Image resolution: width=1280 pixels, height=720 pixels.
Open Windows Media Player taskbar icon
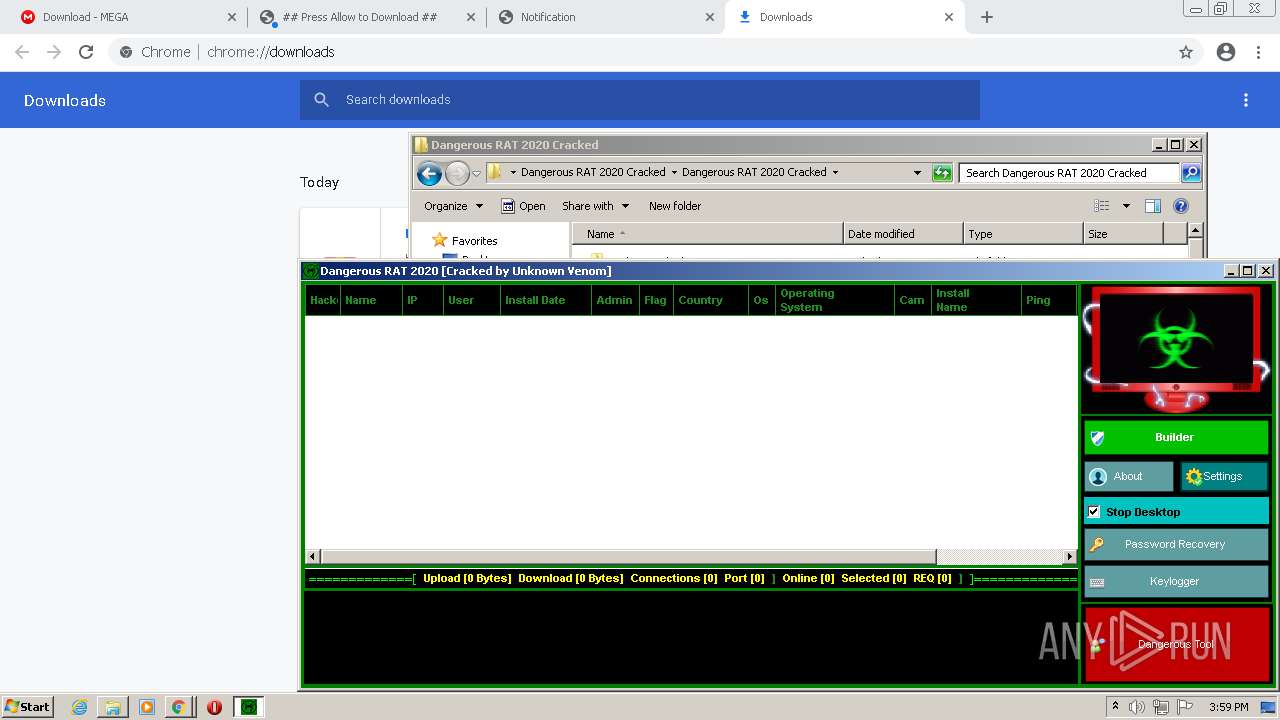[147, 707]
